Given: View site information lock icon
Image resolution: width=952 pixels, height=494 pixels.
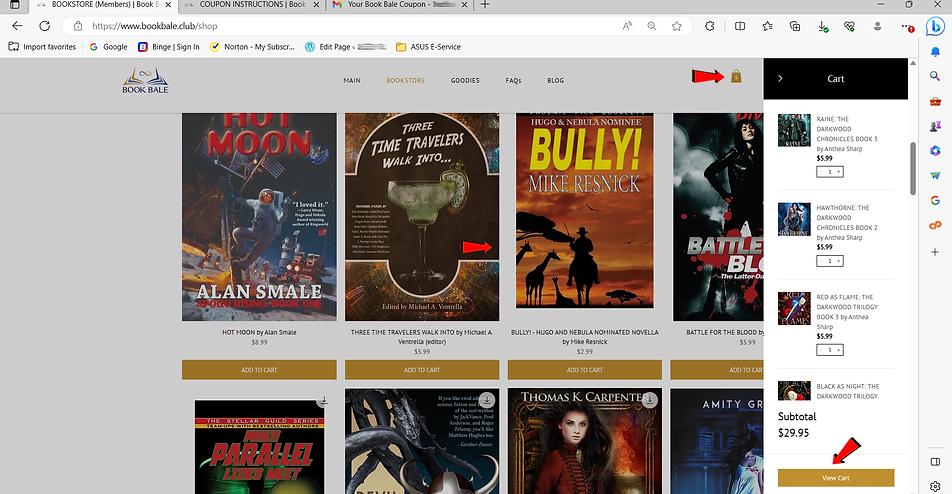Looking at the screenshot, I should 78,26.
